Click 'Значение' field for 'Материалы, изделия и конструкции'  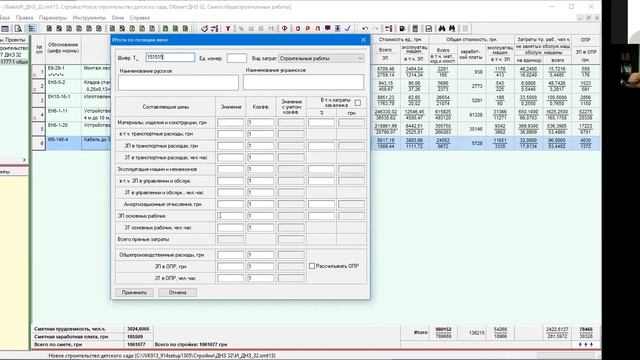point(231,122)
